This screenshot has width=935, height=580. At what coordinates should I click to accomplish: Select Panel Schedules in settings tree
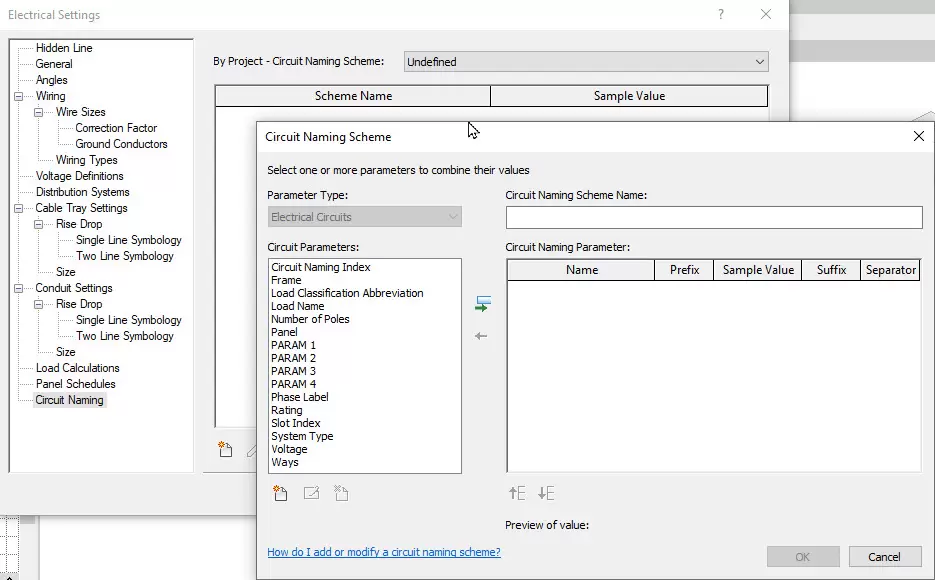(x=75, y=384)
